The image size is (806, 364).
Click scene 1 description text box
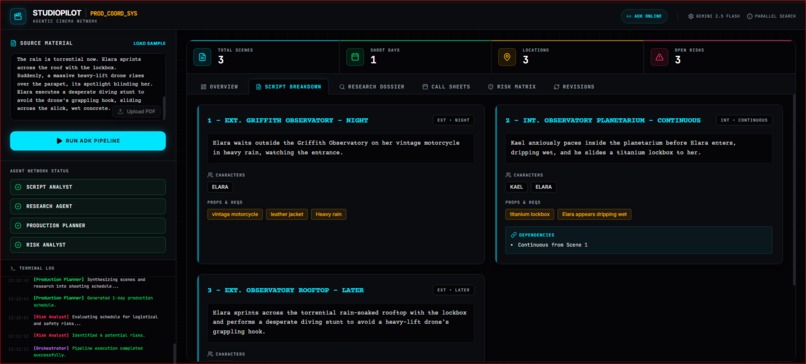341,148
